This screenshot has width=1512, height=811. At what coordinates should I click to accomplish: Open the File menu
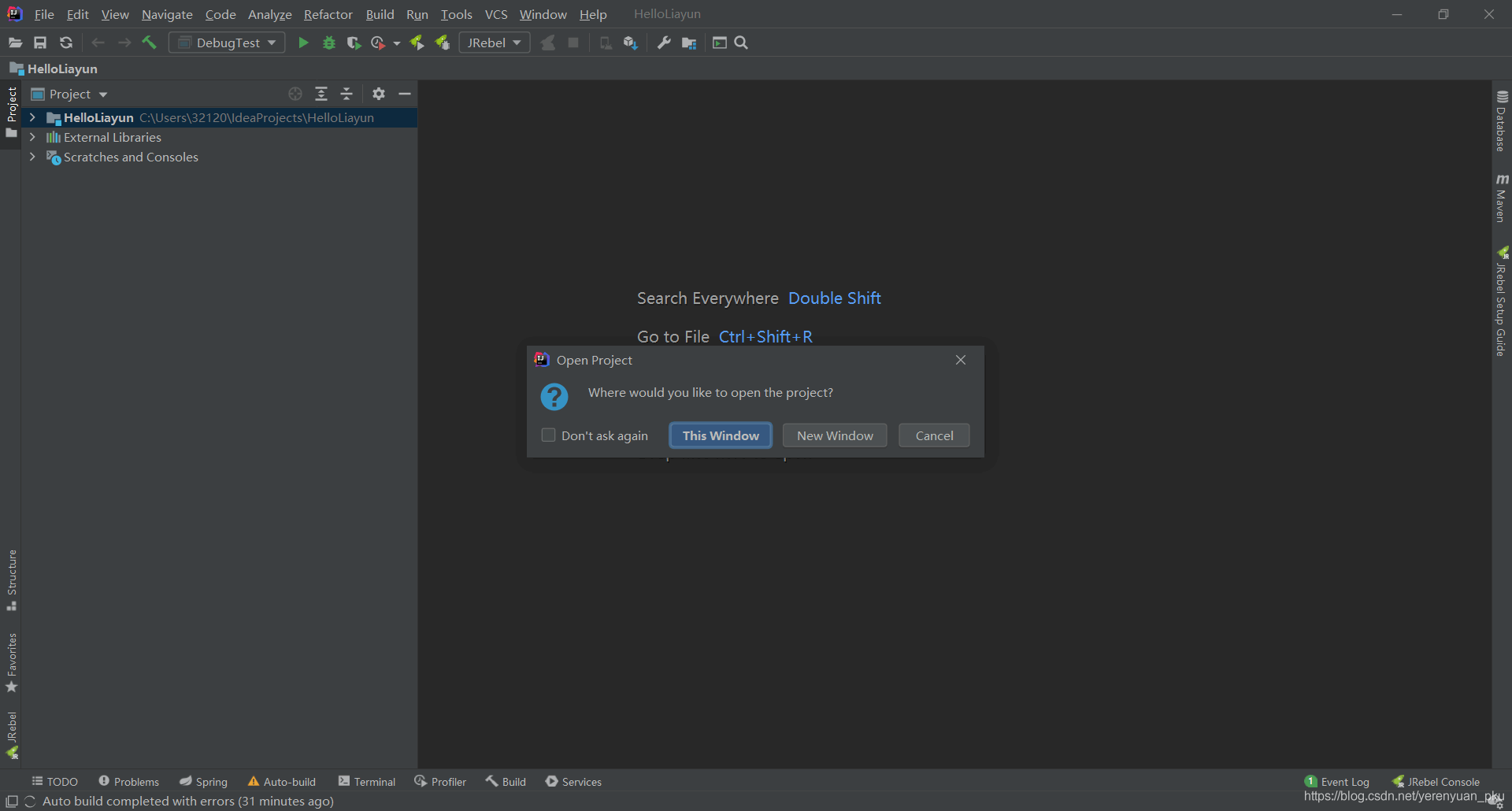point(44,14)
